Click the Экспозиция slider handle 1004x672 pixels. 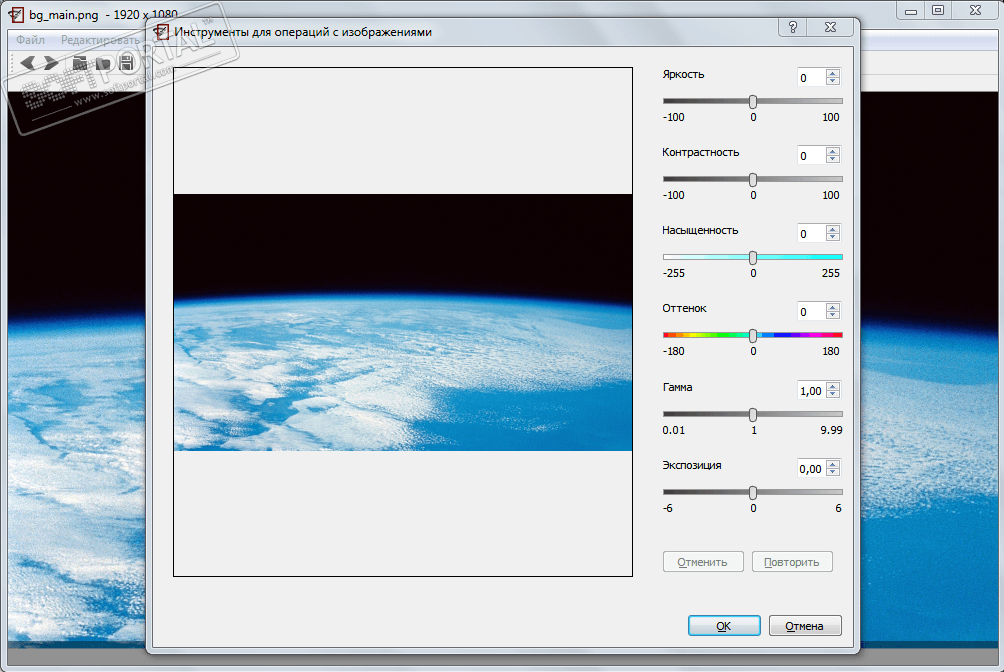pos(753,492)
